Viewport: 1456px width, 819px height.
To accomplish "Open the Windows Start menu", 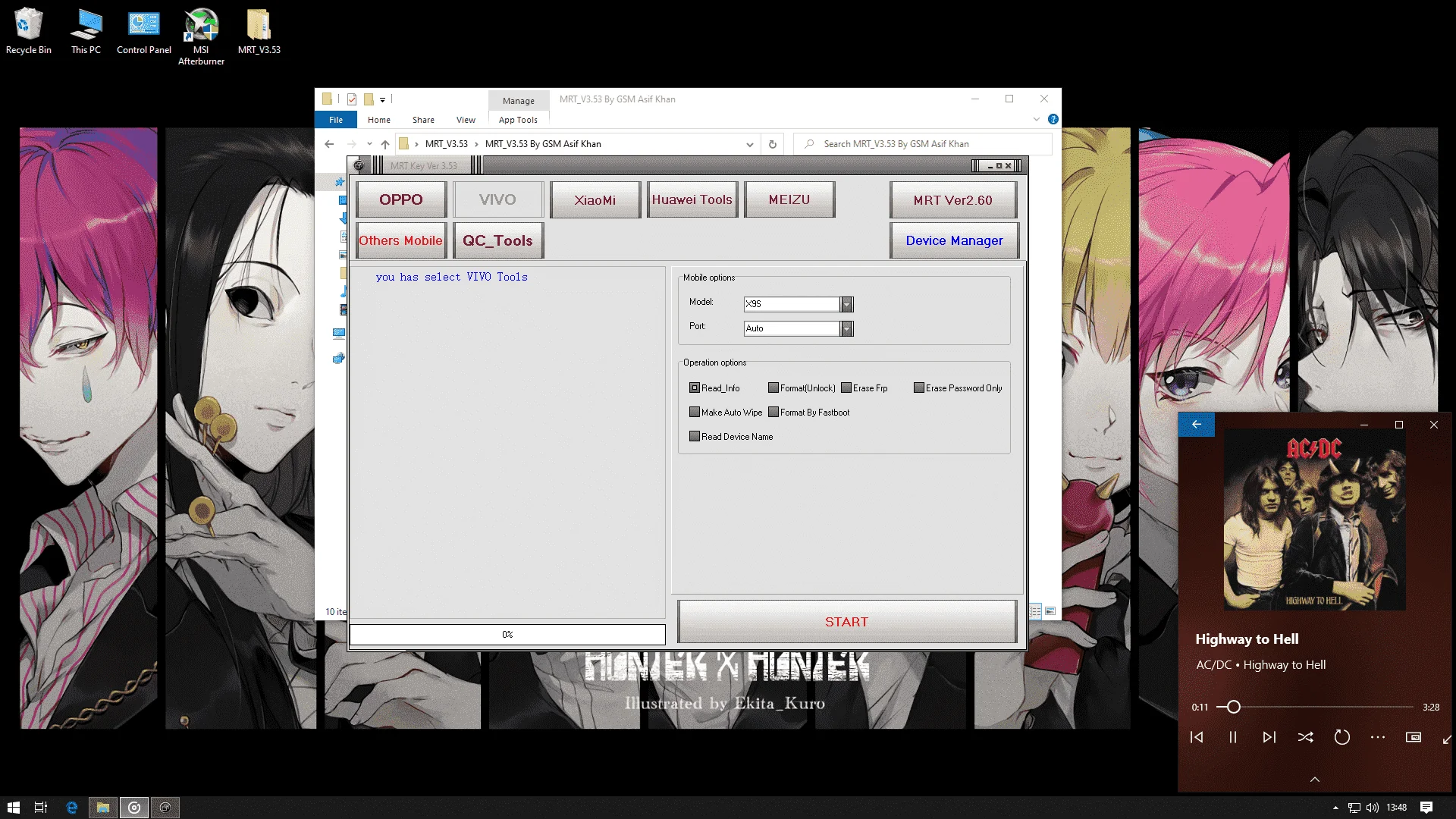I will pos(14,808).
